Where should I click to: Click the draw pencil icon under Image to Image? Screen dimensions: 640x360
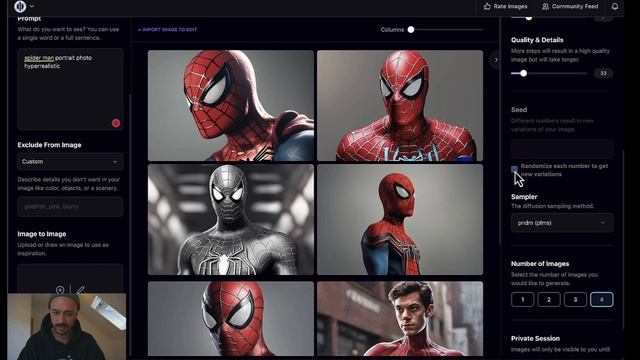click(80, 290)
